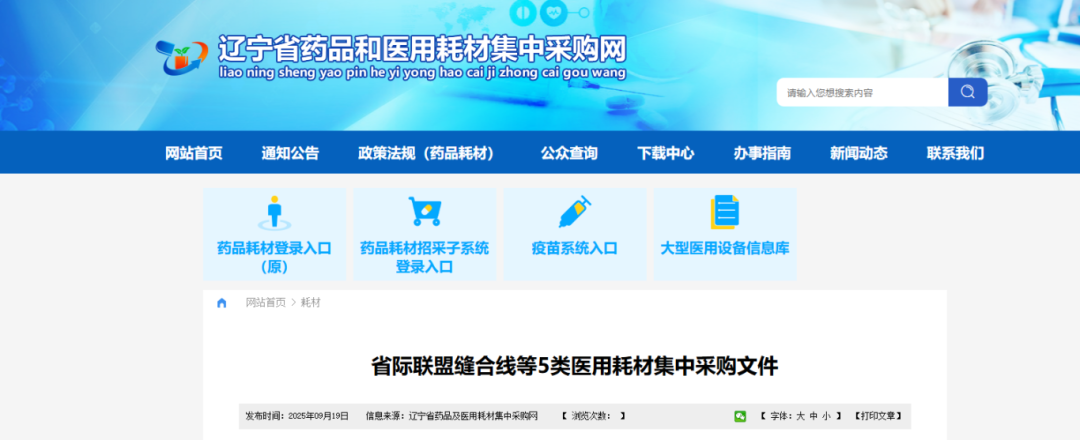Focus the search input field

[862, 92]
